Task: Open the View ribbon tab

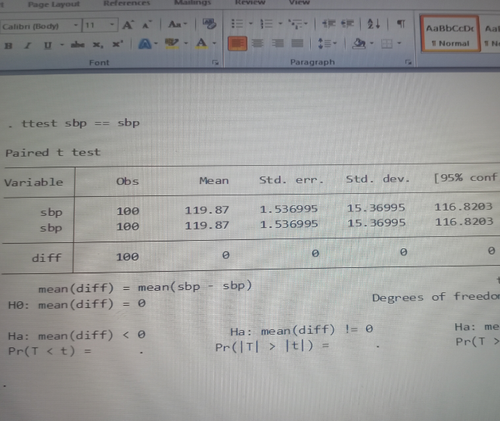Action: [299, 2]
